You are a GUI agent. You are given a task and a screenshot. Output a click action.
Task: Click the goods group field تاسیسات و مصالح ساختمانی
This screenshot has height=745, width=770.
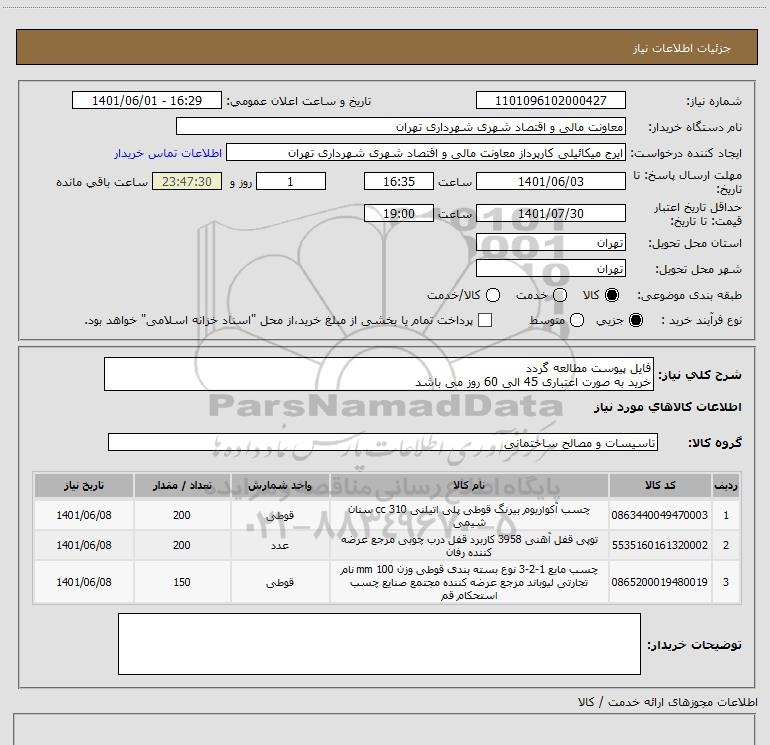coord(383,442)
